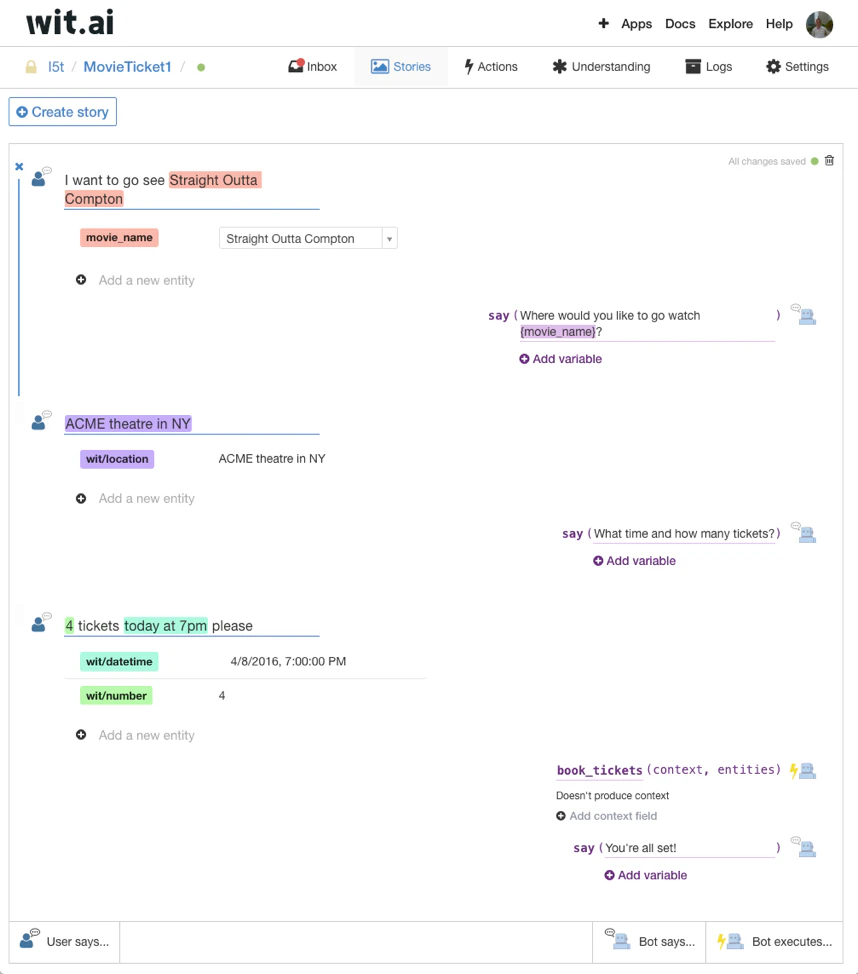Delete this story using the trash icon
858x974 pixels.
click(829, 160)
